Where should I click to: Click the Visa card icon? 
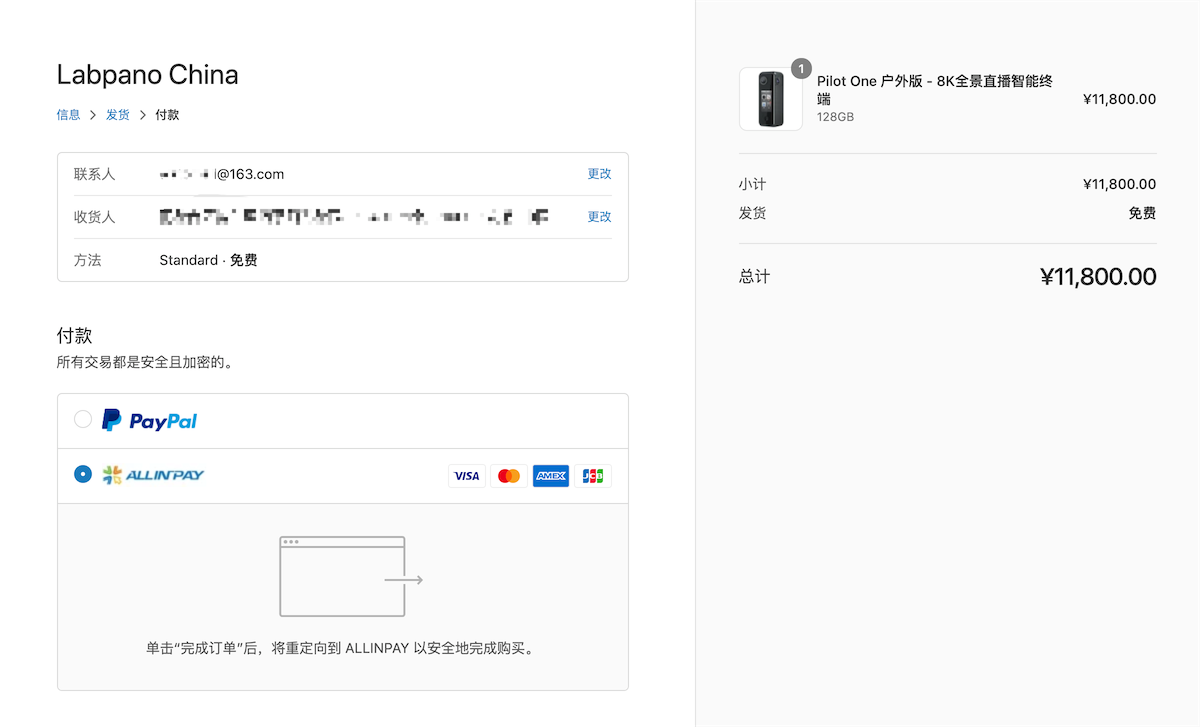tap(466, 476)
